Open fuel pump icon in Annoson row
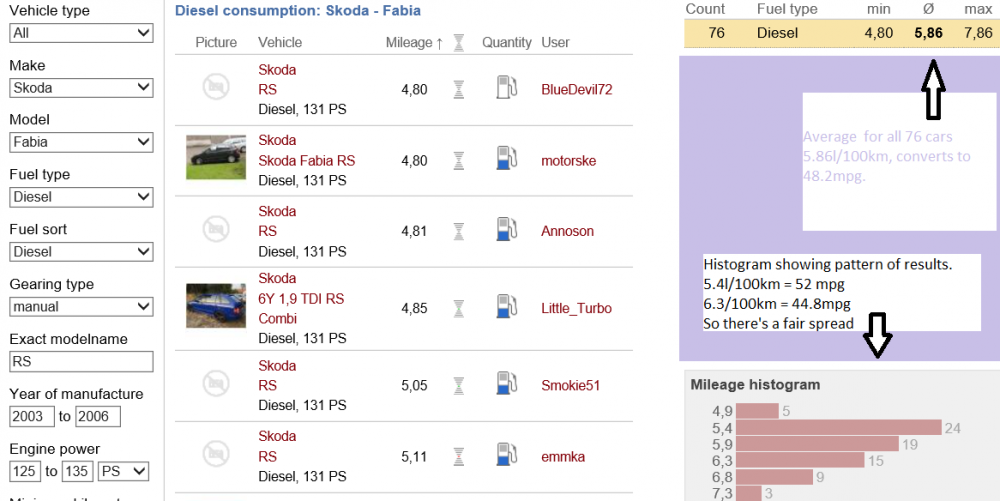 [506, 229]
